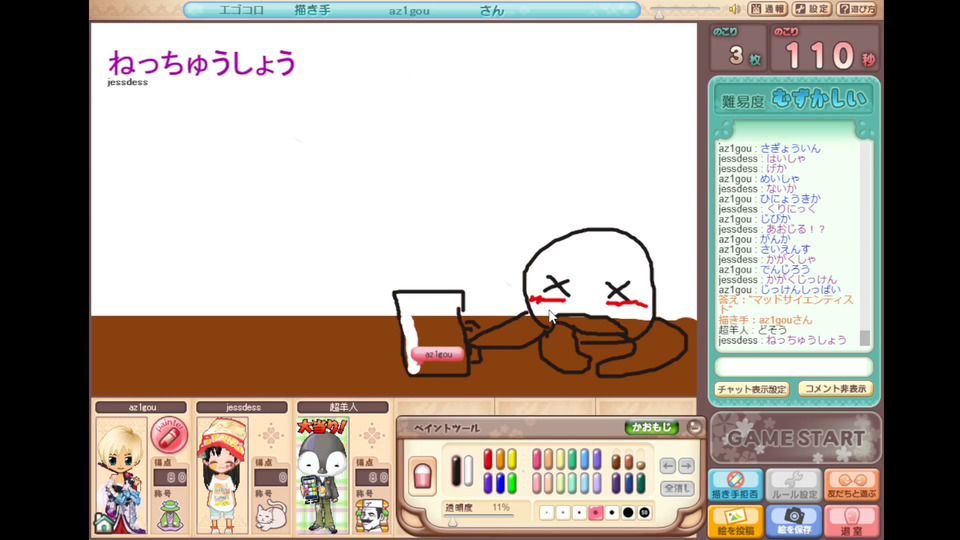Pick the bright green color crayon
Screen dimensions: 960x540
coord(512,483)
